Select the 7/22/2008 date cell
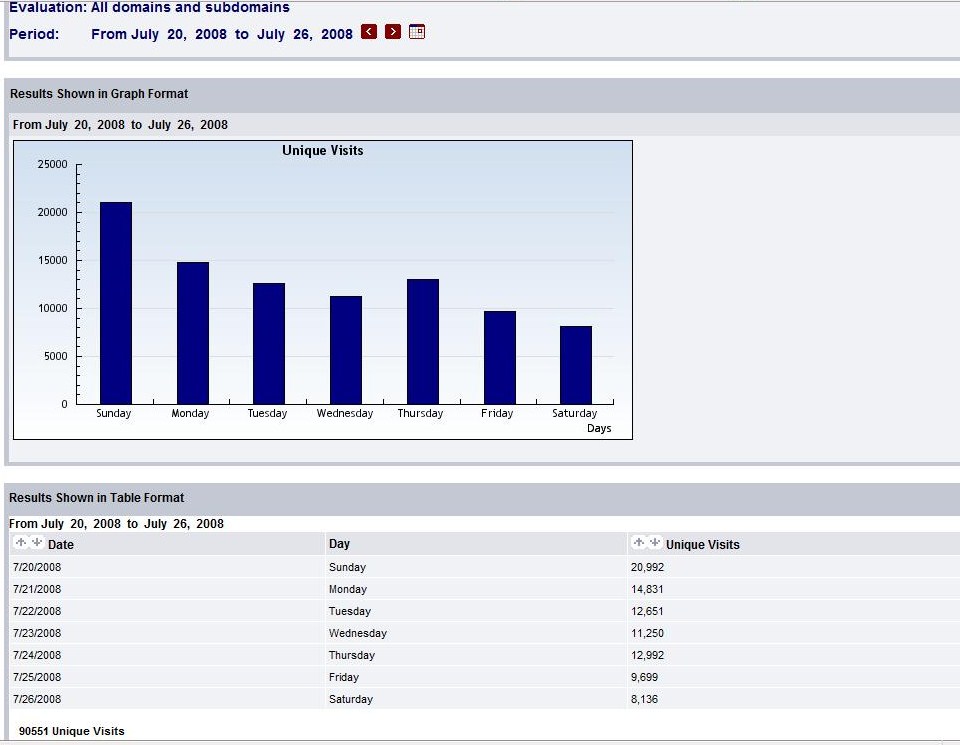This screenshot has height=745, width=960. (x=37, y=611)
